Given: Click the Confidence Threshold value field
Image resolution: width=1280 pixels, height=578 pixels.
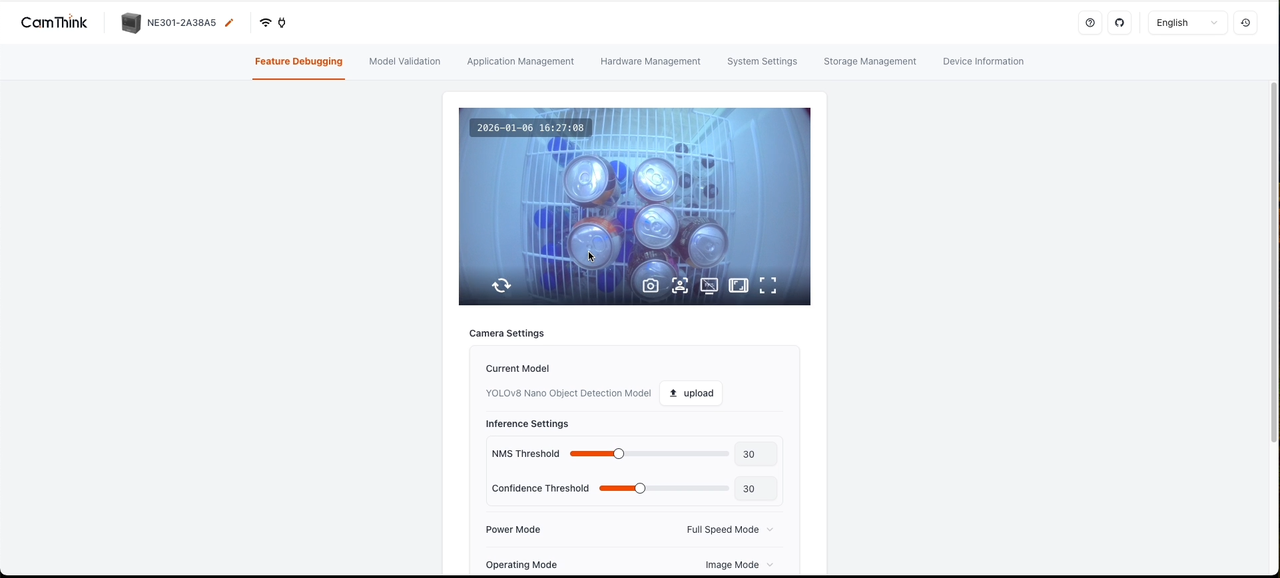Looking at the screenshot, I should point(755,489).
